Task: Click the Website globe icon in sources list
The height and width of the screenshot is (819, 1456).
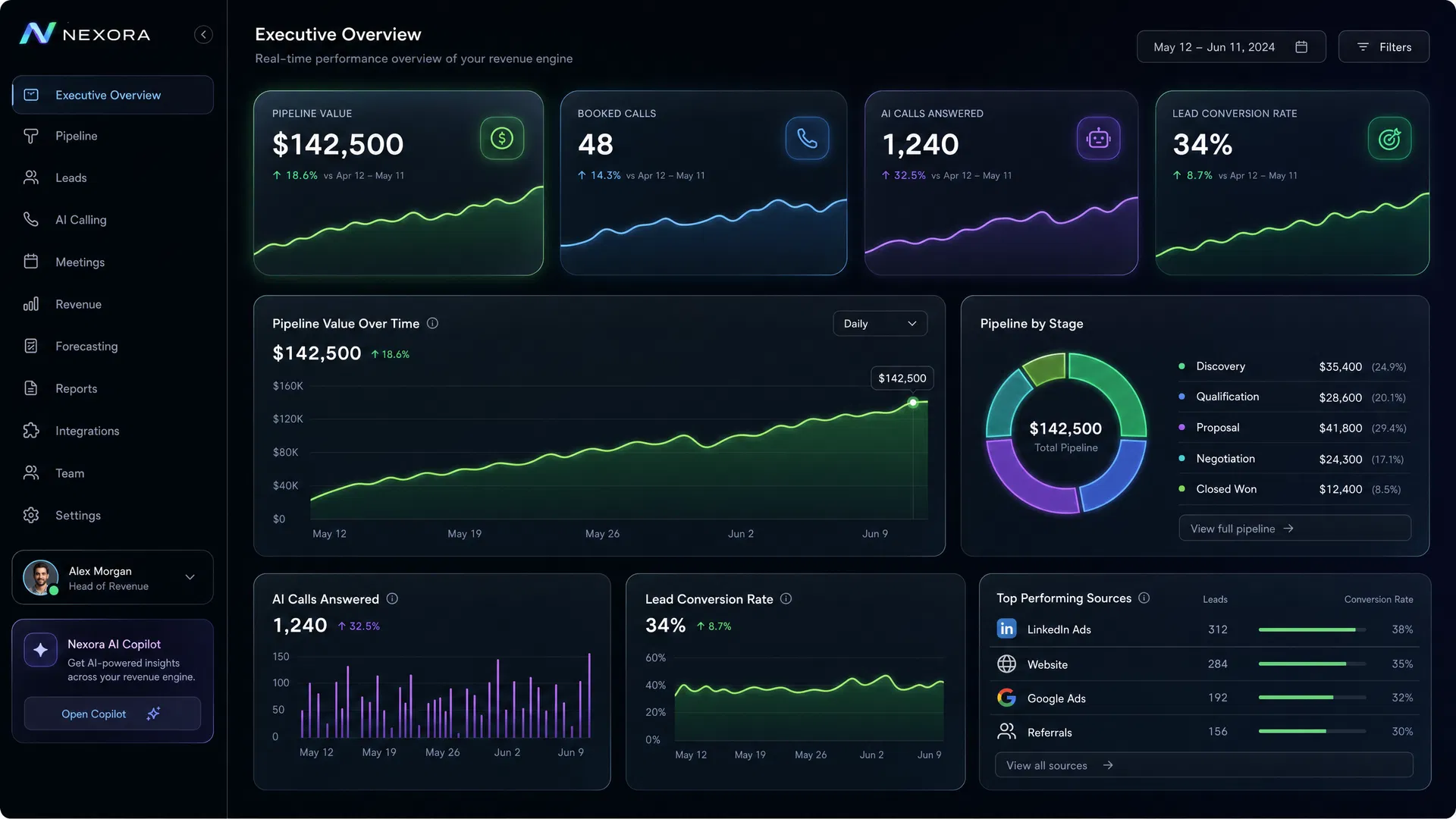Action: pyautogui.click(x=1006, y=664)
